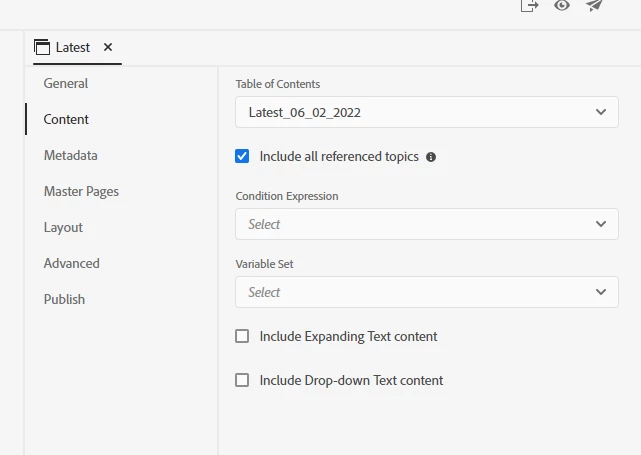Click the window icon on Latest tab
The height and width of the screenshot is (455, 641).
point(42,47)
